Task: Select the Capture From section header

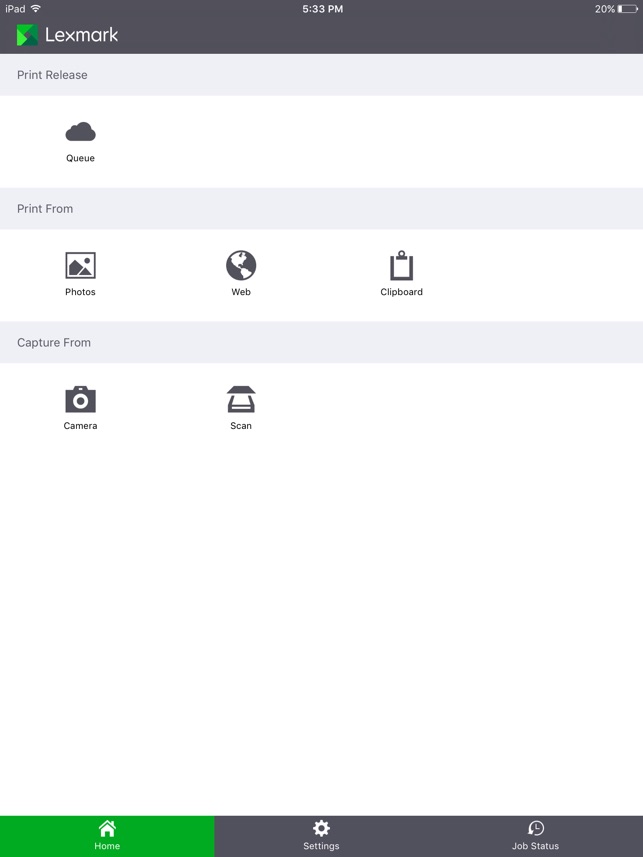Action: 322,343
